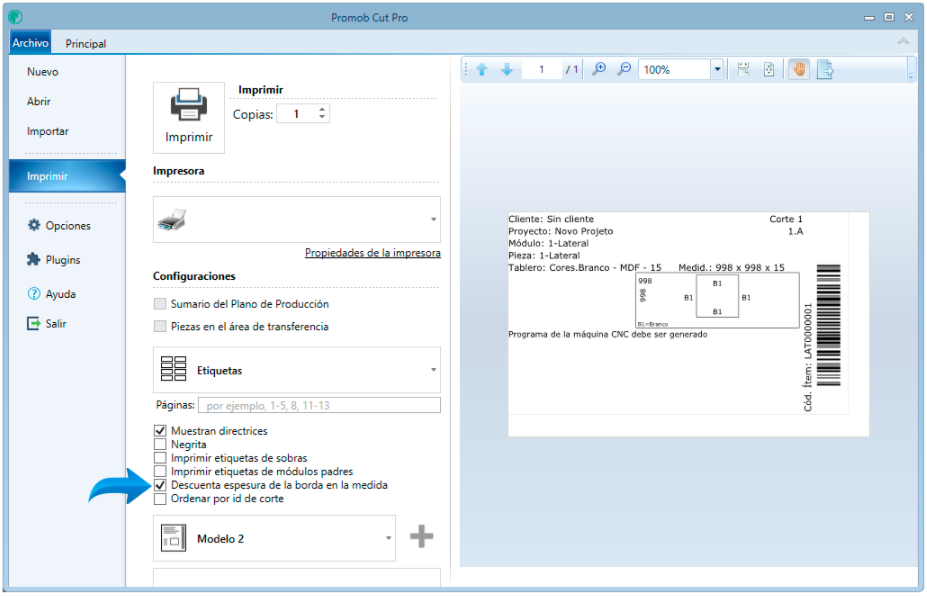Click the Ayuda menu label
The width and height of the screenshot is (927, 596).
[60, 294]
